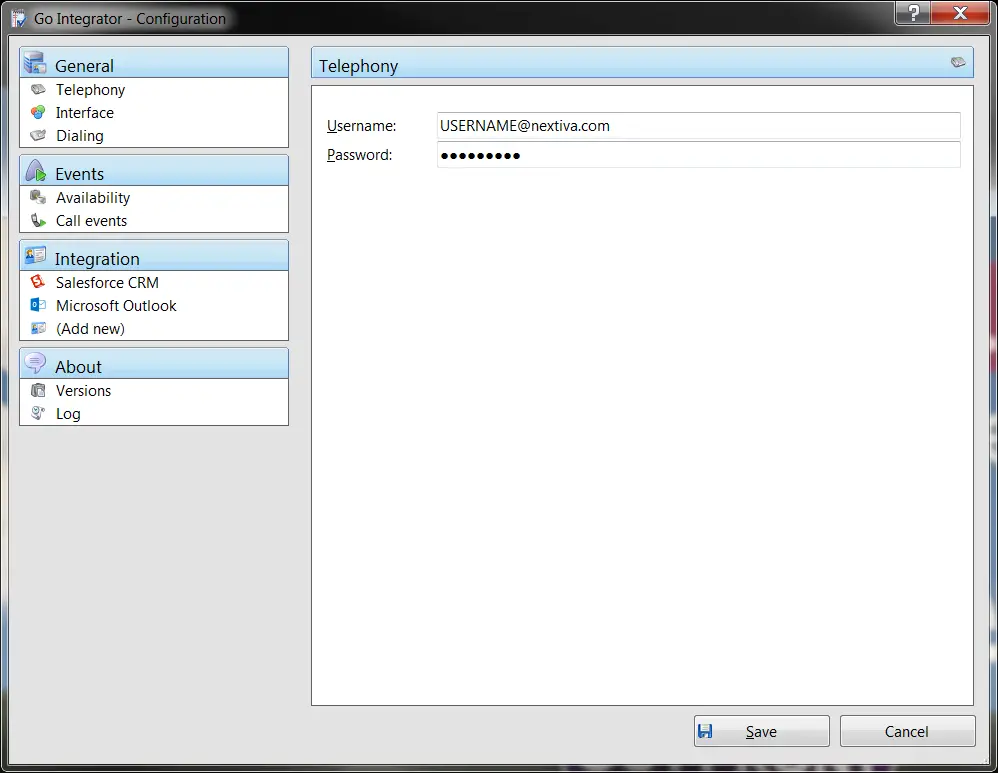Click the Password label
998x773 pixels.
click(360, 155)
